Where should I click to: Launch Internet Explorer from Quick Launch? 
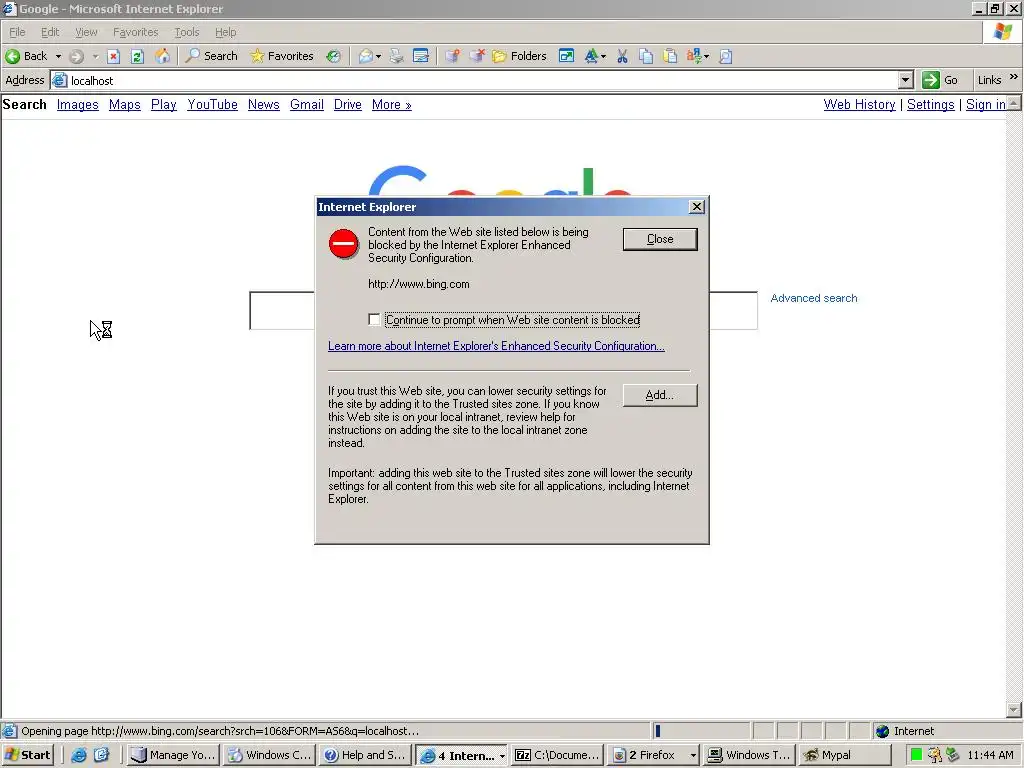pos(79,755)
